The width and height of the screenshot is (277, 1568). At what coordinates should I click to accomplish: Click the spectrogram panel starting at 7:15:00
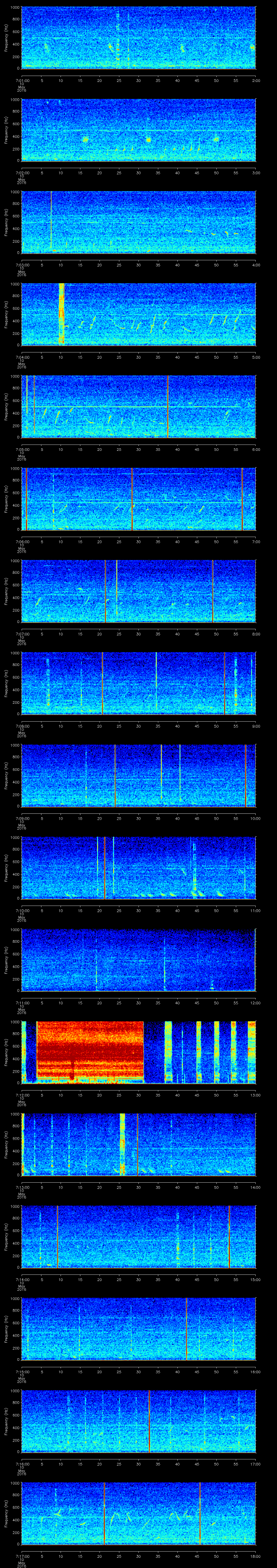pyautogui.click(x=138, y=1329)
